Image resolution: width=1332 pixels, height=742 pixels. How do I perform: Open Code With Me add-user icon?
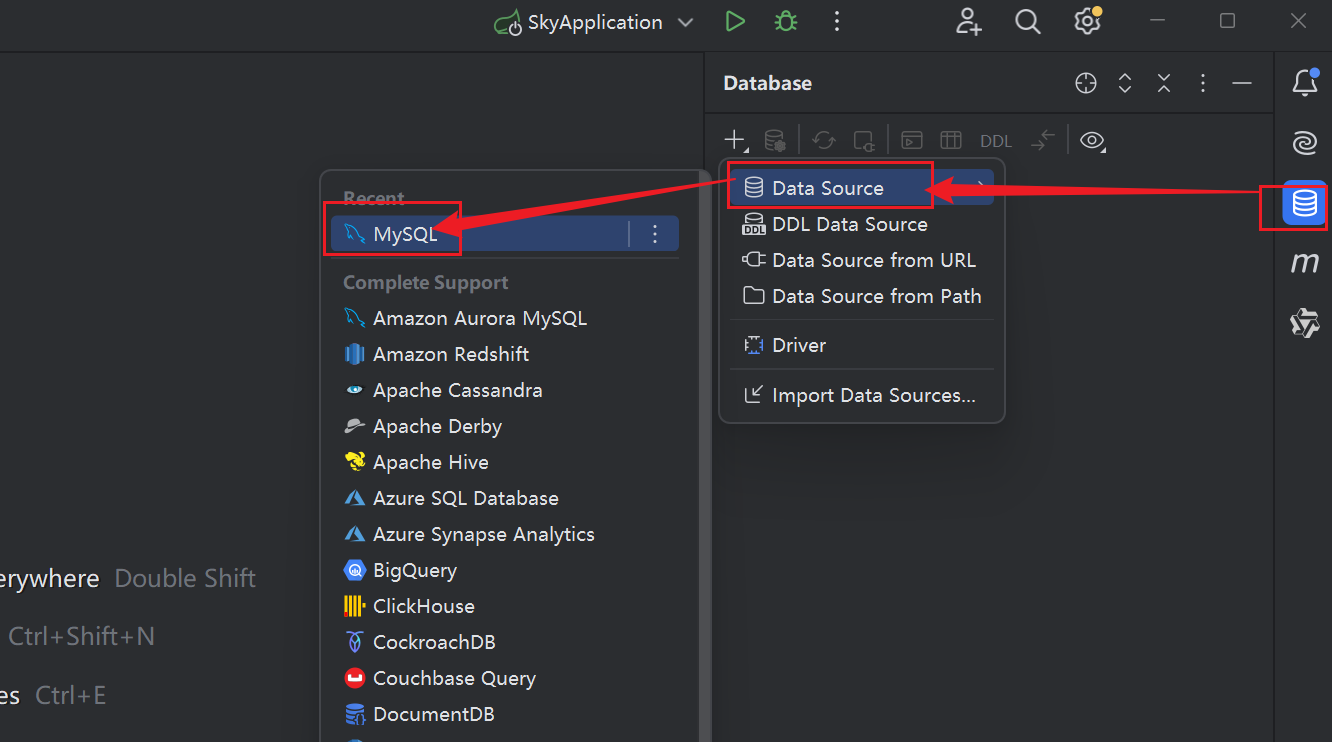[968, 21]
